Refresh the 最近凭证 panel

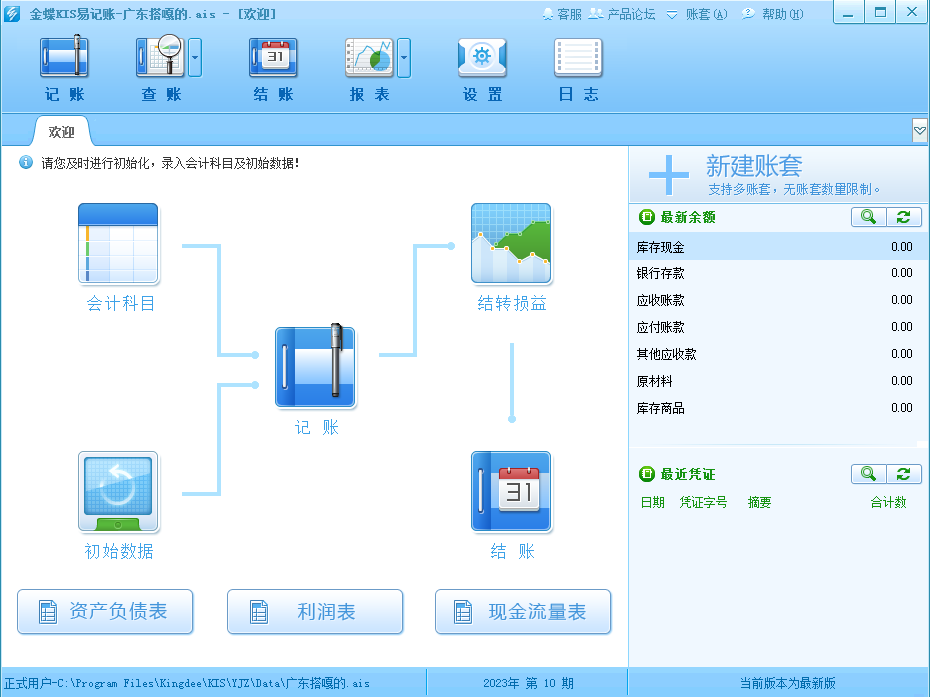tap(904, 474)
